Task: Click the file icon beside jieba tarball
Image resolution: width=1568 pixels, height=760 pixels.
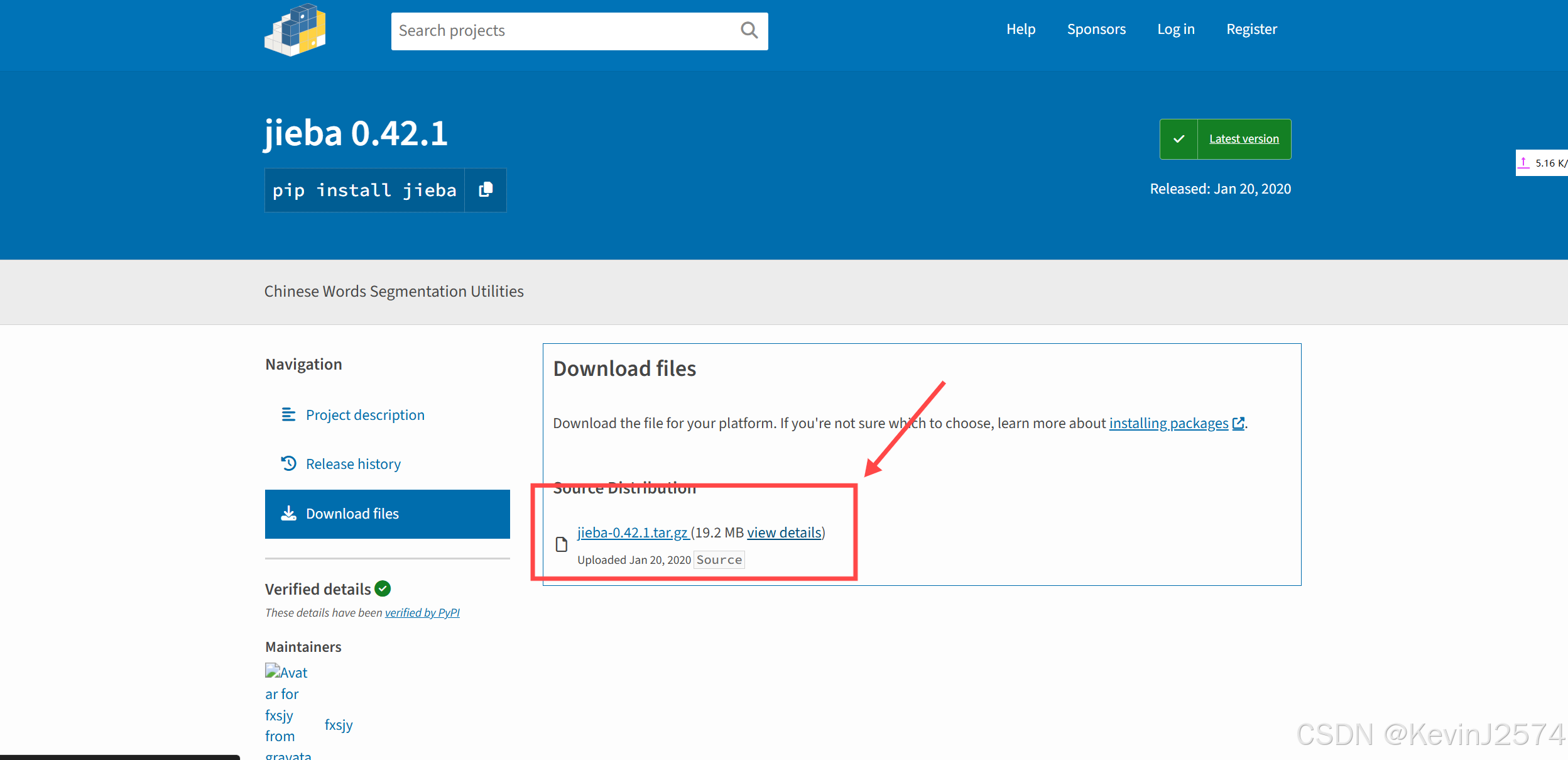Action: click(562, 544)
